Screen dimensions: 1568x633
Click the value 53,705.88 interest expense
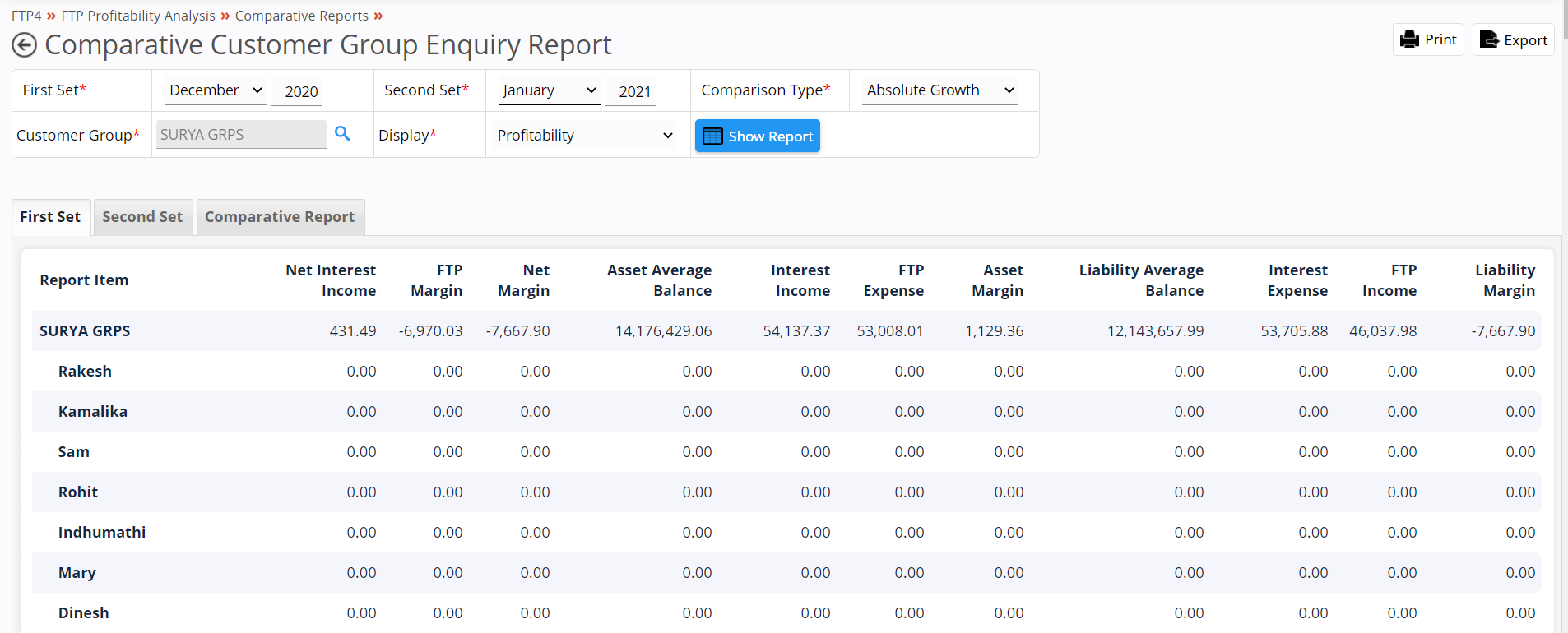[x=1294, y=331]
